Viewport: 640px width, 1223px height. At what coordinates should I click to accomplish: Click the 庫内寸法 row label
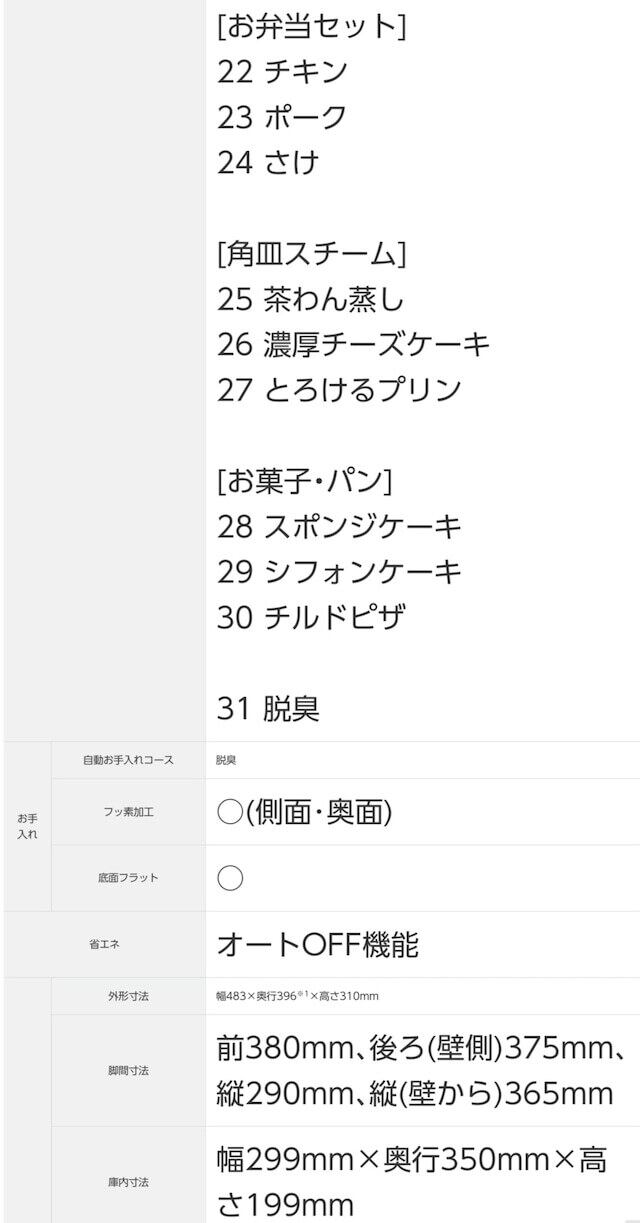(x=128, y=1182)
